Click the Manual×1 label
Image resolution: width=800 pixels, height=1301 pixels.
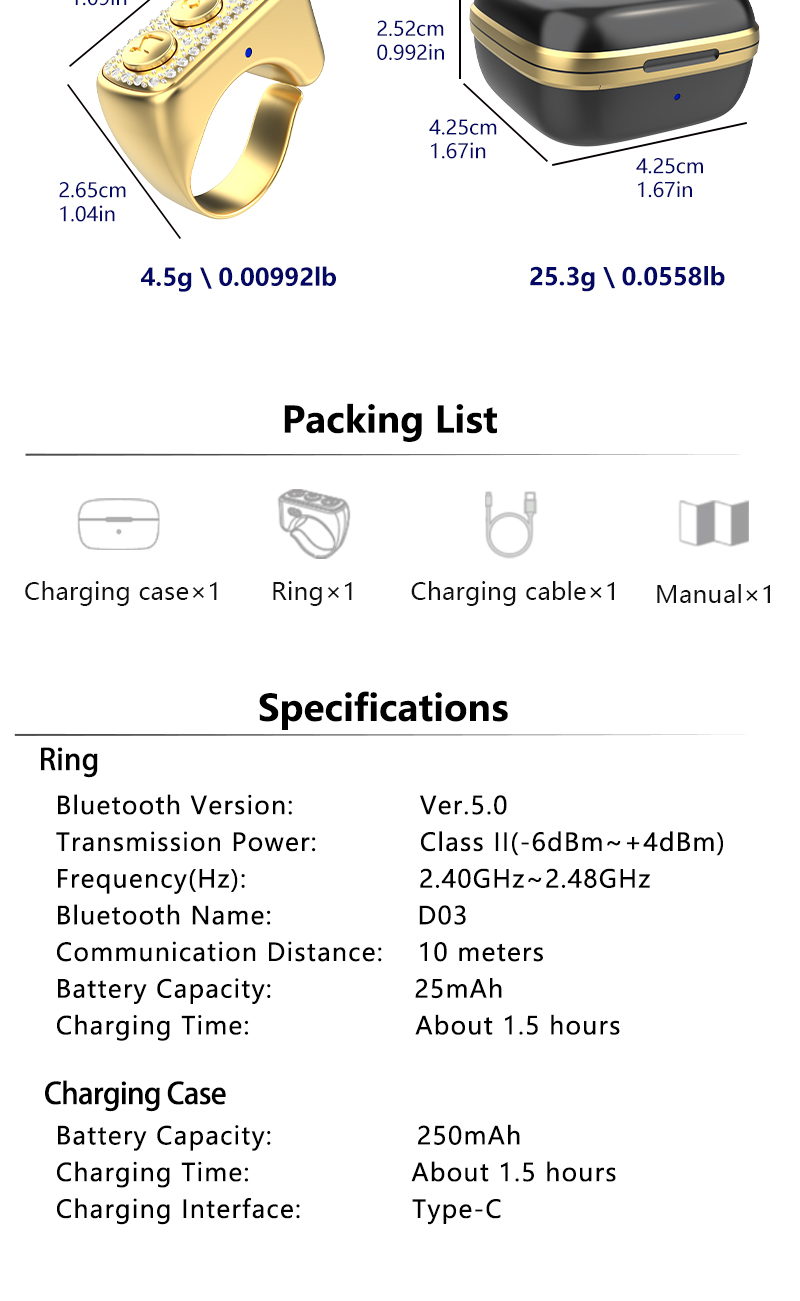point(714,595)
